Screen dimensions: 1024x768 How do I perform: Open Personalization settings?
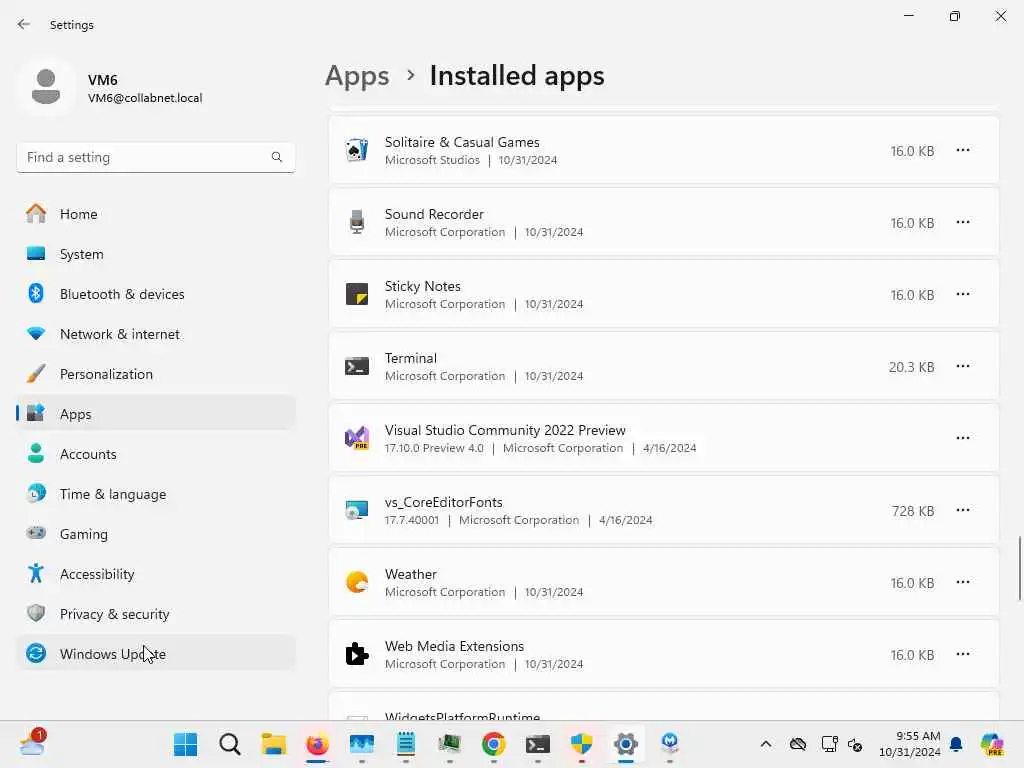(x=155, y=374)
